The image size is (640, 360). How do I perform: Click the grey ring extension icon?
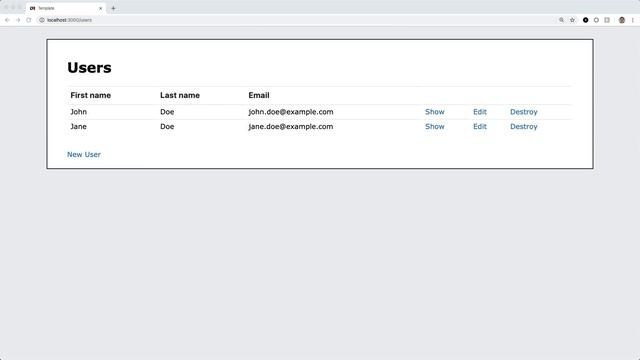(x=596, y=20)
